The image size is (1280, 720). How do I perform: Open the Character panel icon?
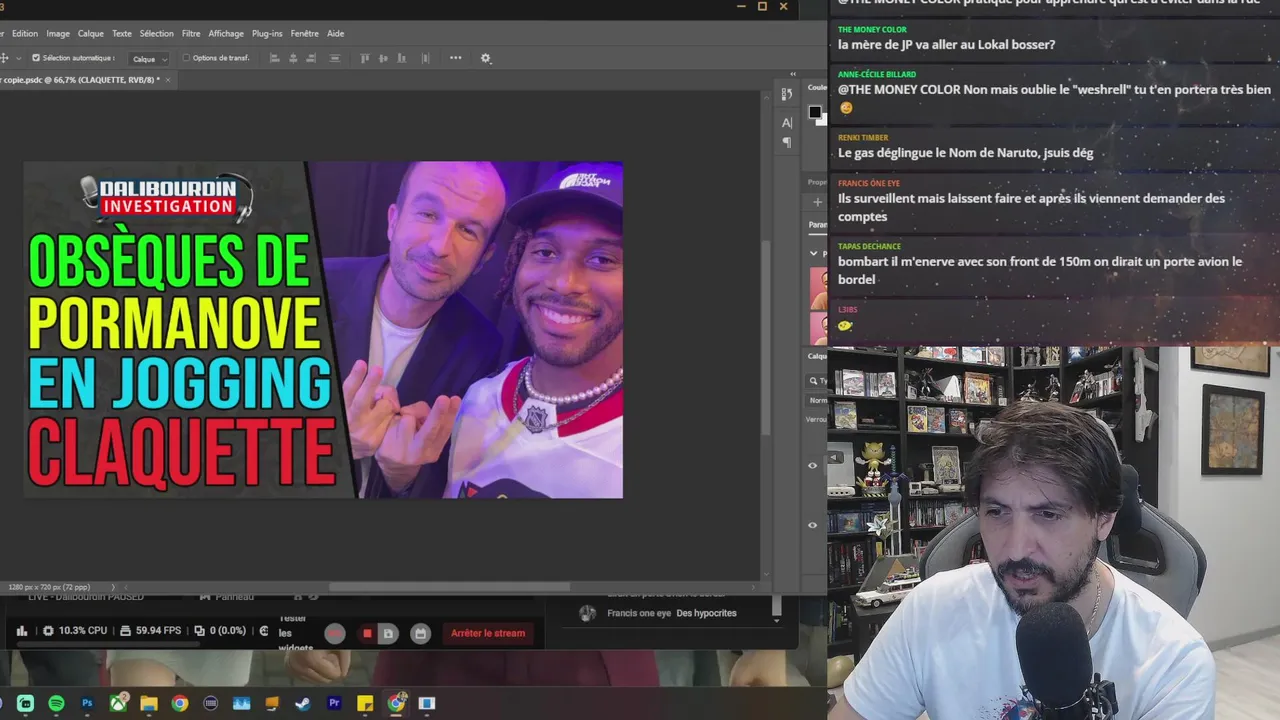(787, 122)
